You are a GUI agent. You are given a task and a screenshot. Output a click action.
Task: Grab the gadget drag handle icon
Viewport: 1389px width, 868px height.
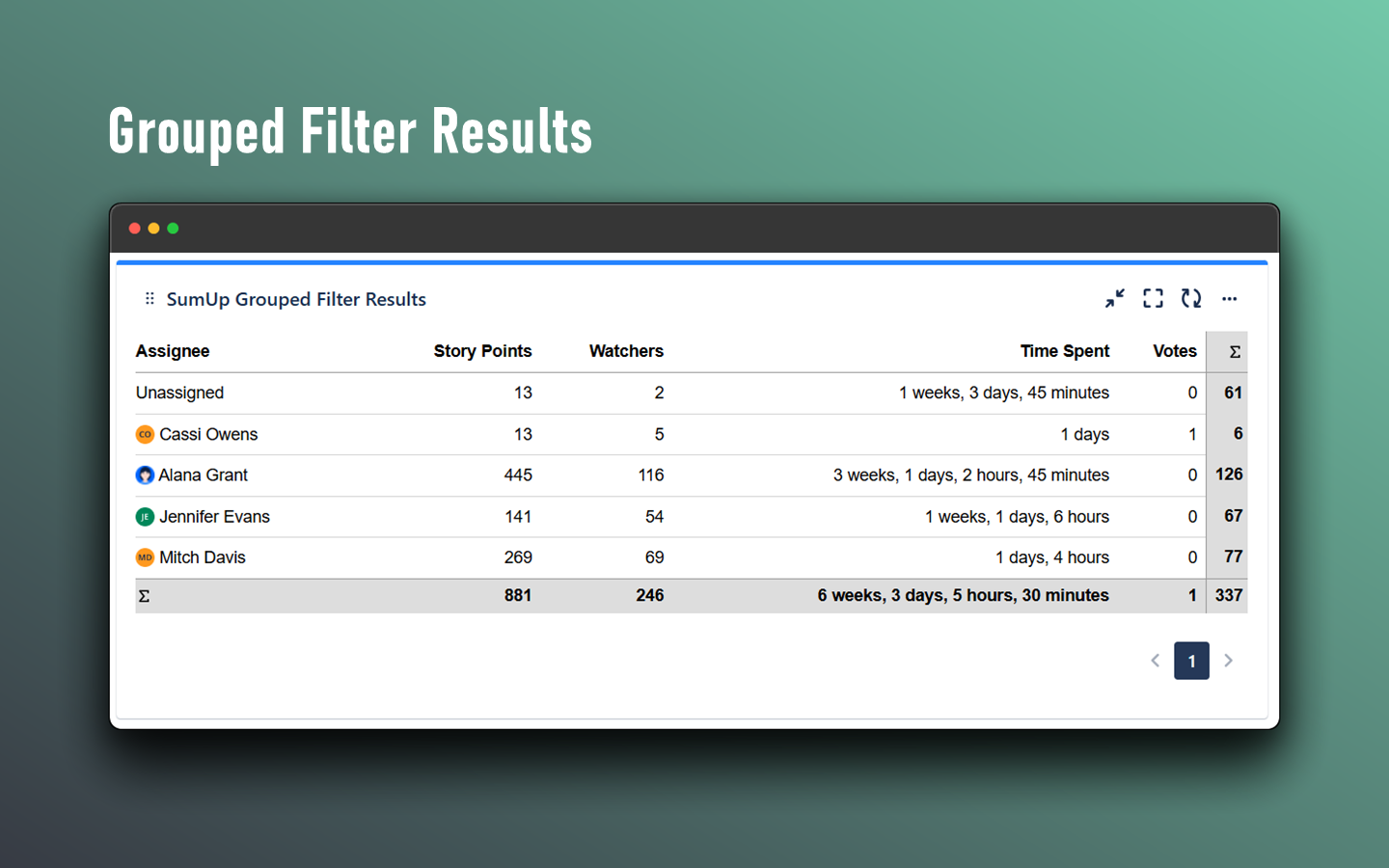tap(150, 299)
